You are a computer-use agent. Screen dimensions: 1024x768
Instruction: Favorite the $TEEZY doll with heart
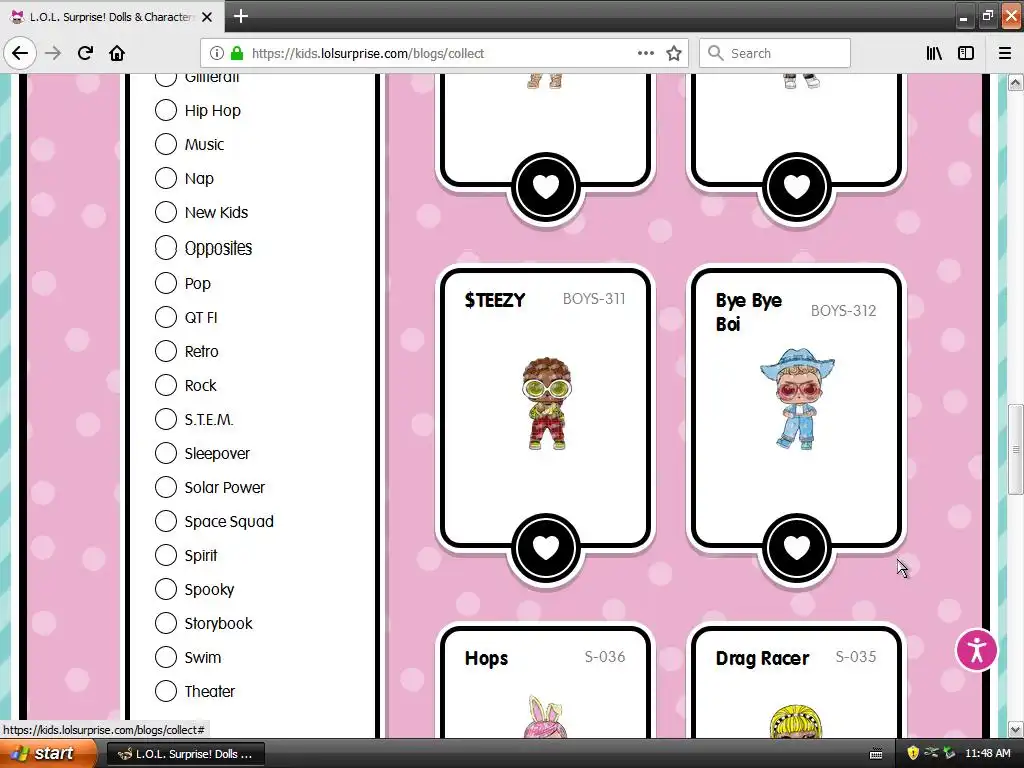pyautogui.click(x=546, y=548)
